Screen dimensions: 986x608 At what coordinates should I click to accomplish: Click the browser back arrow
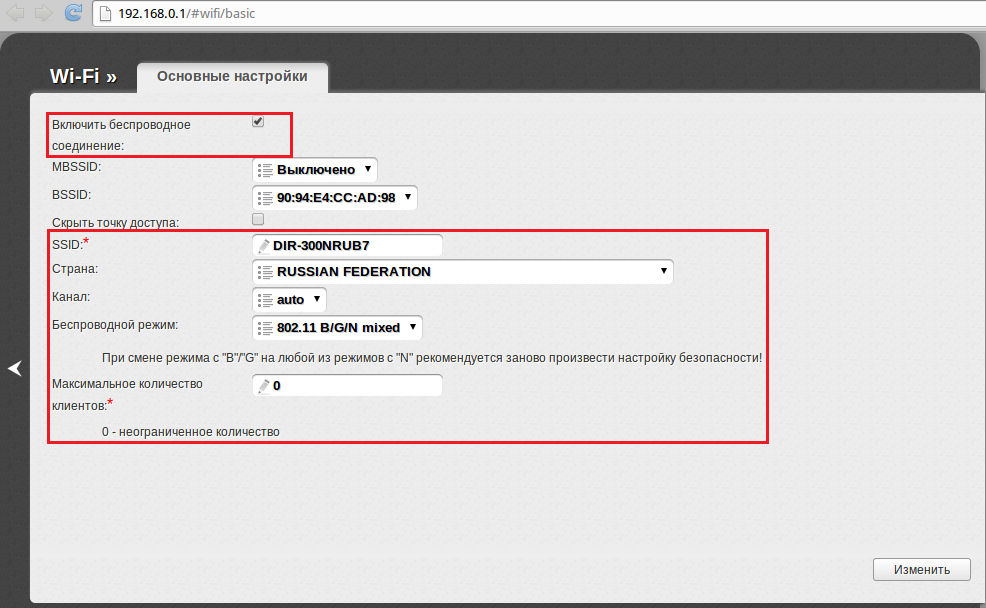[x=16, y=13]
